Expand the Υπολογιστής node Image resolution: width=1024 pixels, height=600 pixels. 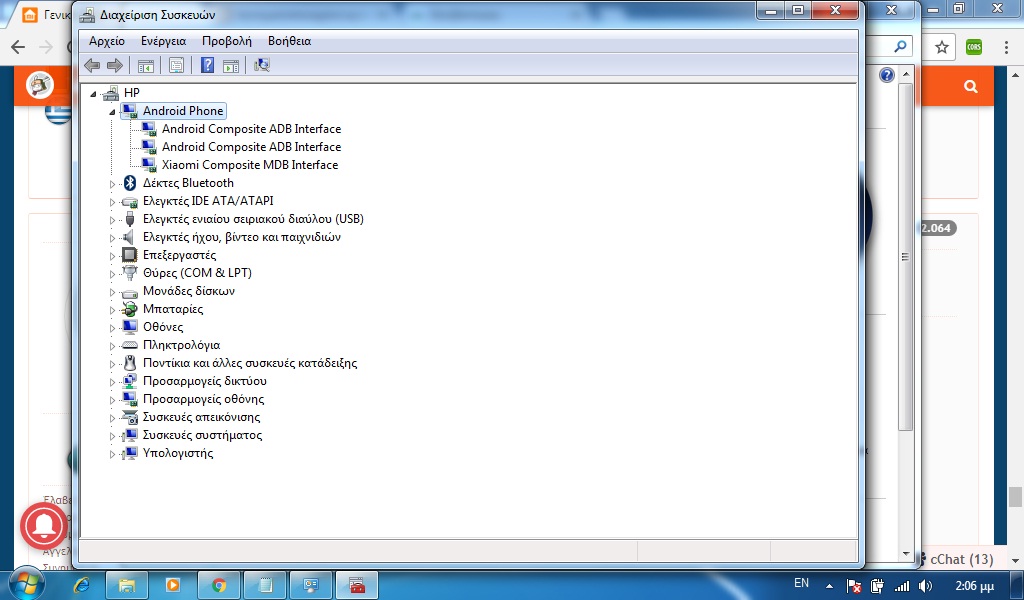point(112,454)
